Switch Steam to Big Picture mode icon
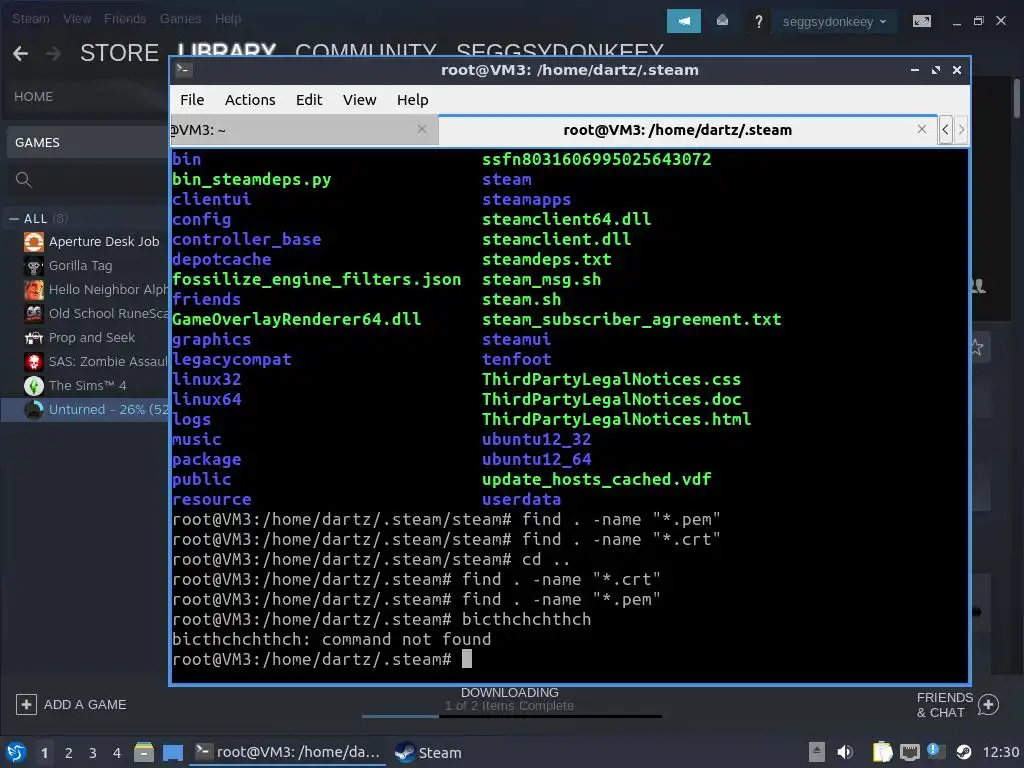The width and height of the screenshot is (1024, 768). click(921, 22)
